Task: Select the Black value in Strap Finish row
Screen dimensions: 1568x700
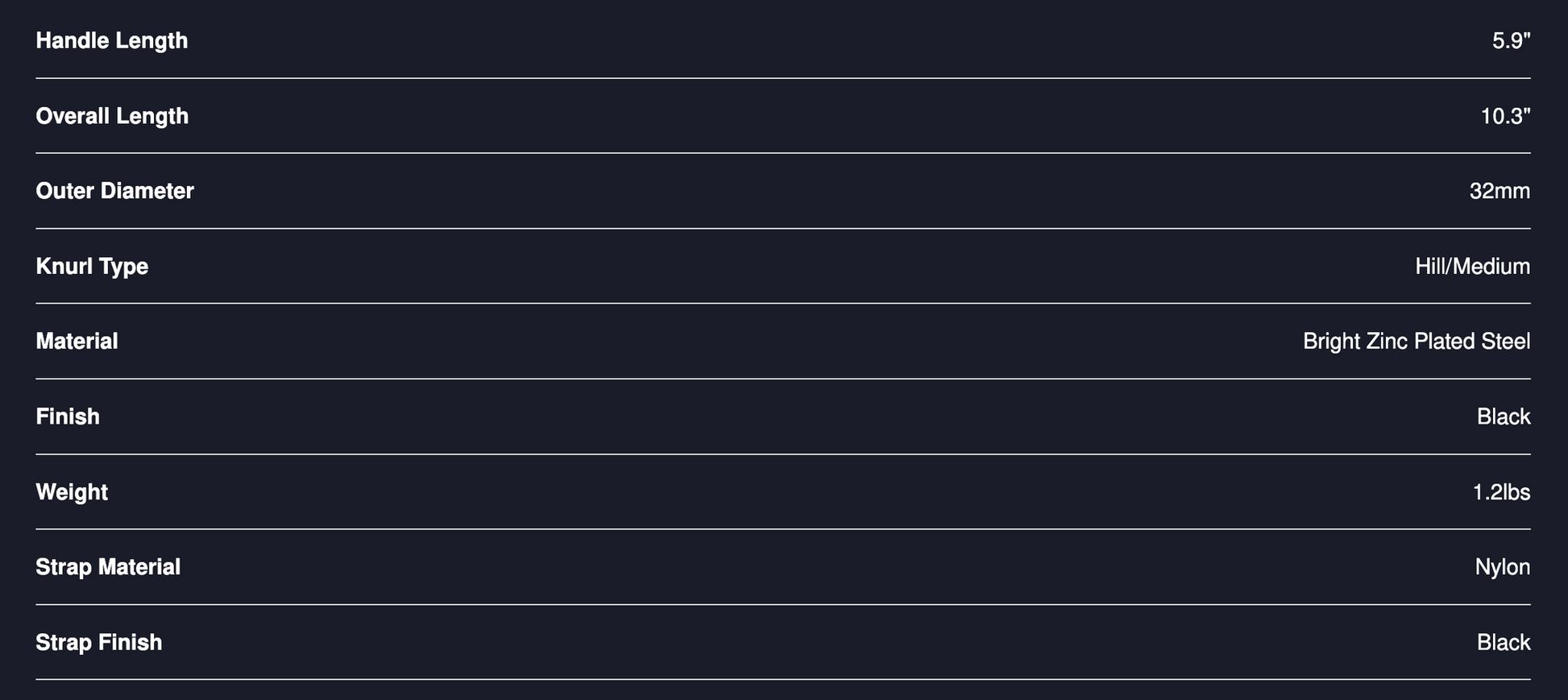Action: [x=1503, y=643]
